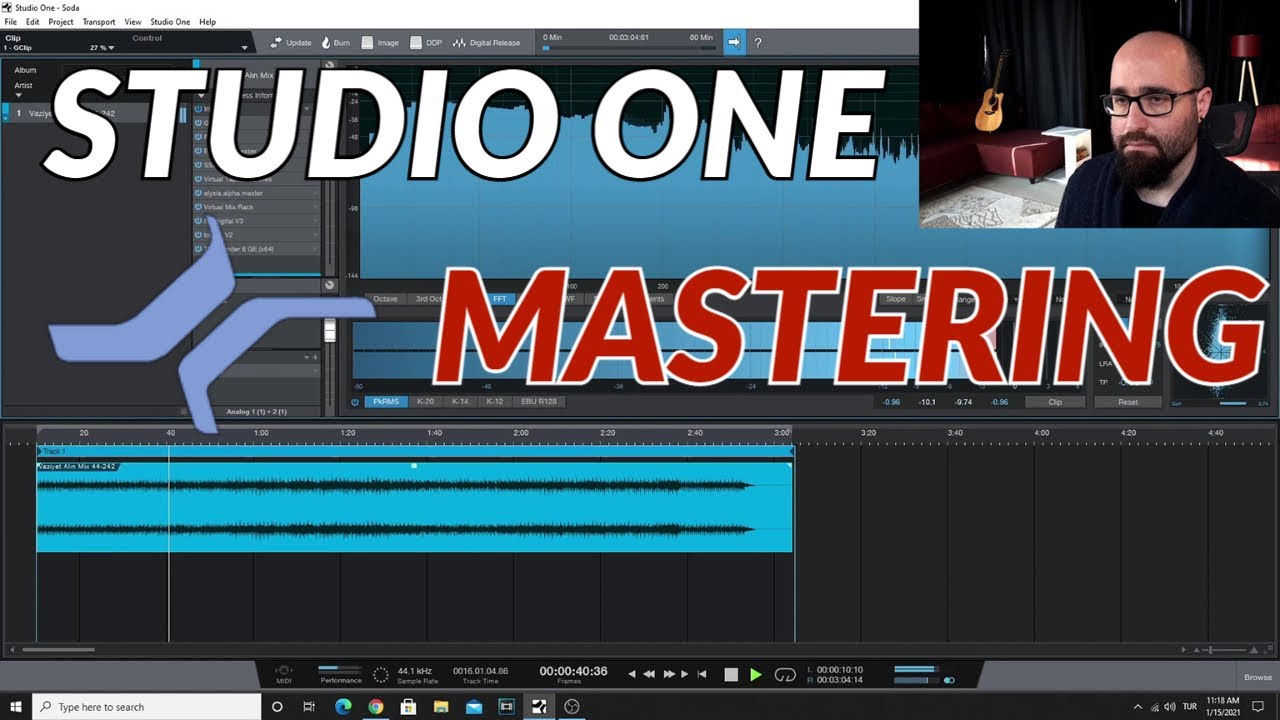The image size is (1280, 720).
Task: Click the Cortana circle icon
Action: [x=277, y=706]
